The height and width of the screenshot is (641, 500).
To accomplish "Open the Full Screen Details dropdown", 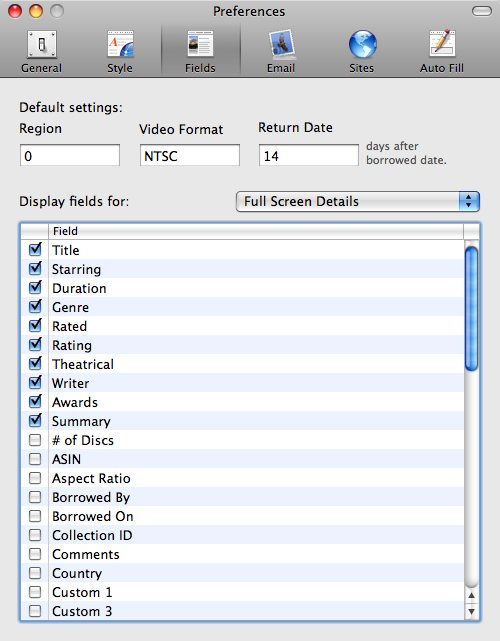I will tap(358, 202).
